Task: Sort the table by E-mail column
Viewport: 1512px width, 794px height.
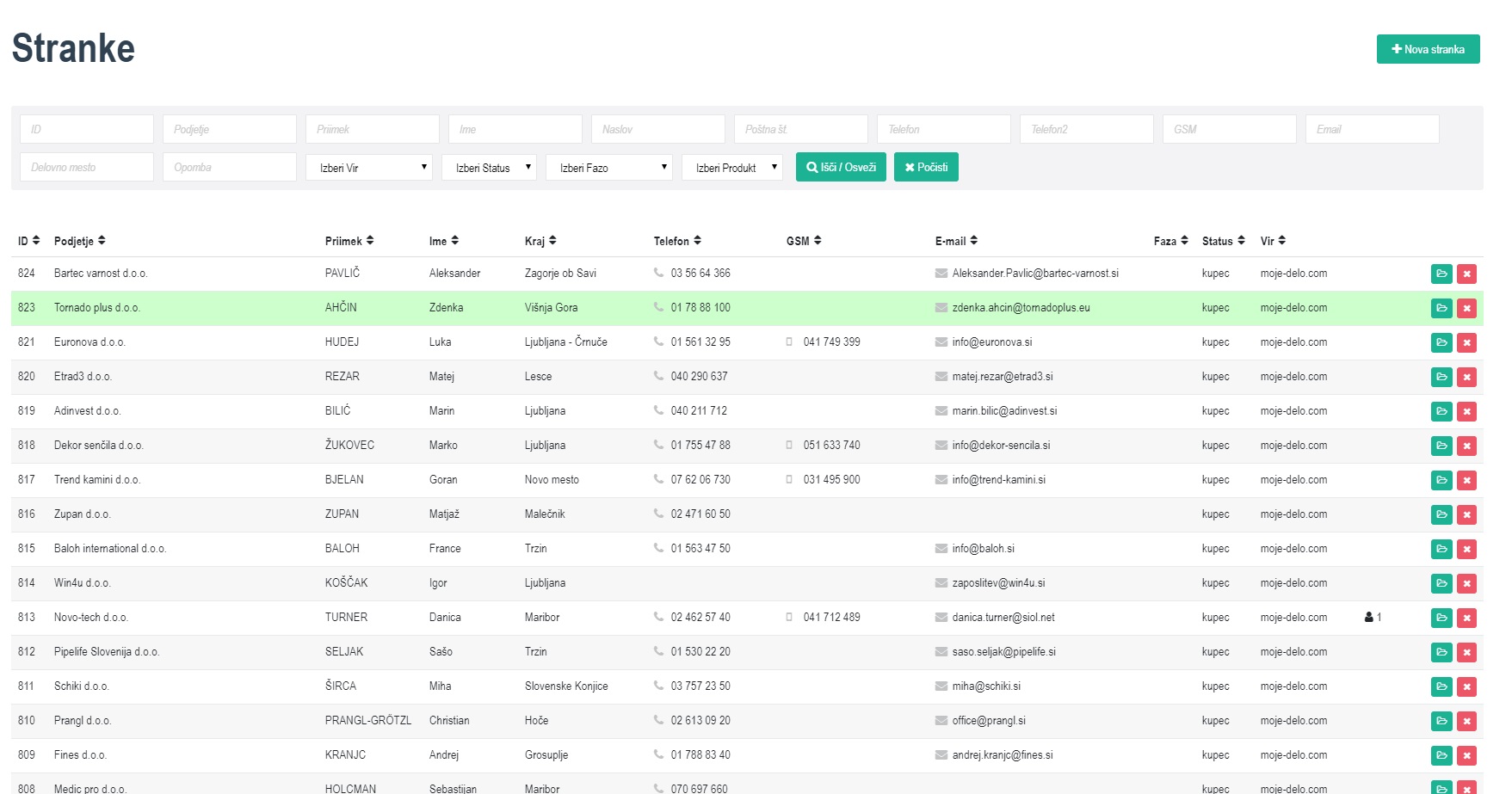Action: click(956, 241)
